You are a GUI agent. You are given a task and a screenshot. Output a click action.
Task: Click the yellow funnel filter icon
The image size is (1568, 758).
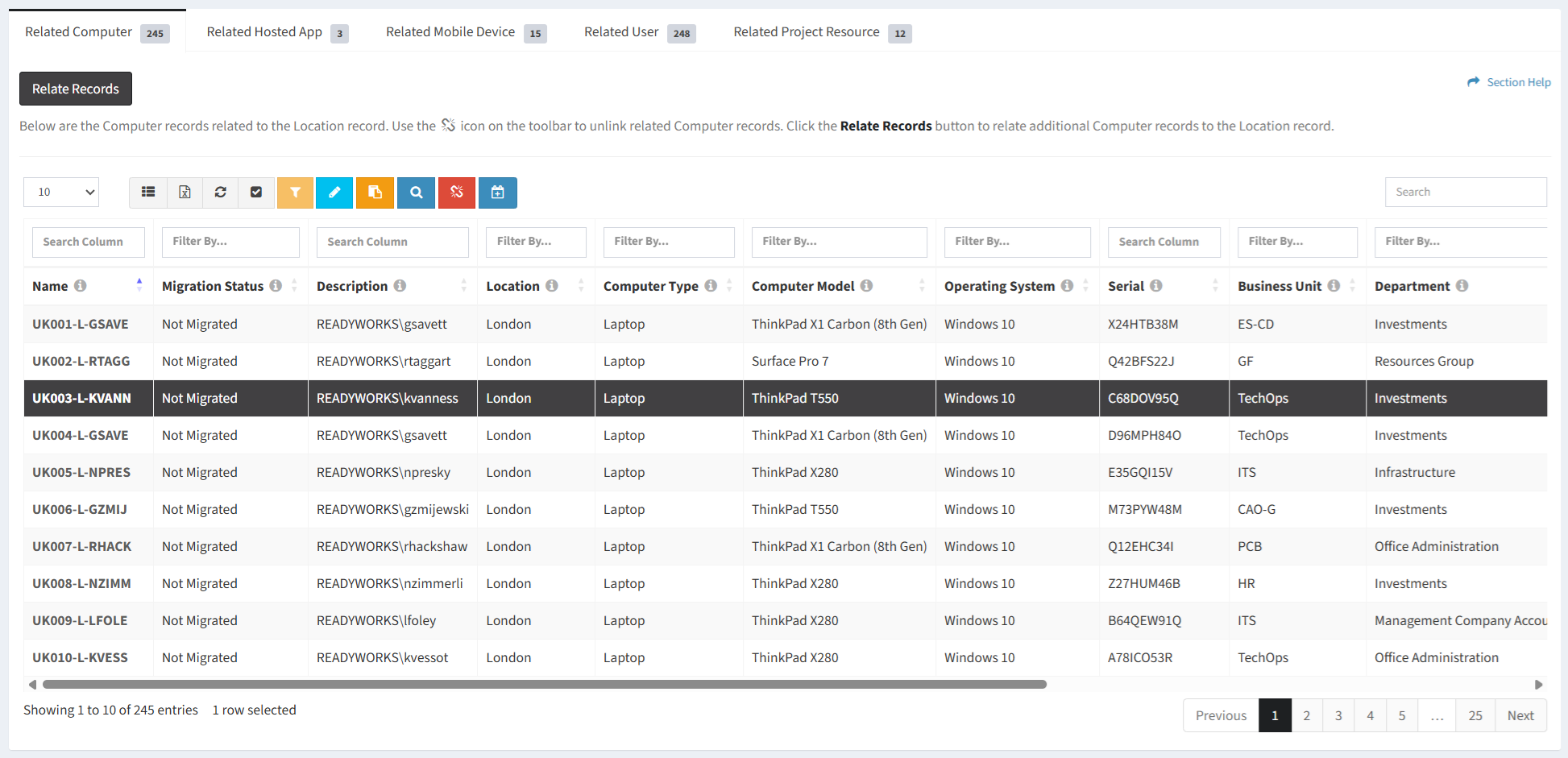[295, 193]
